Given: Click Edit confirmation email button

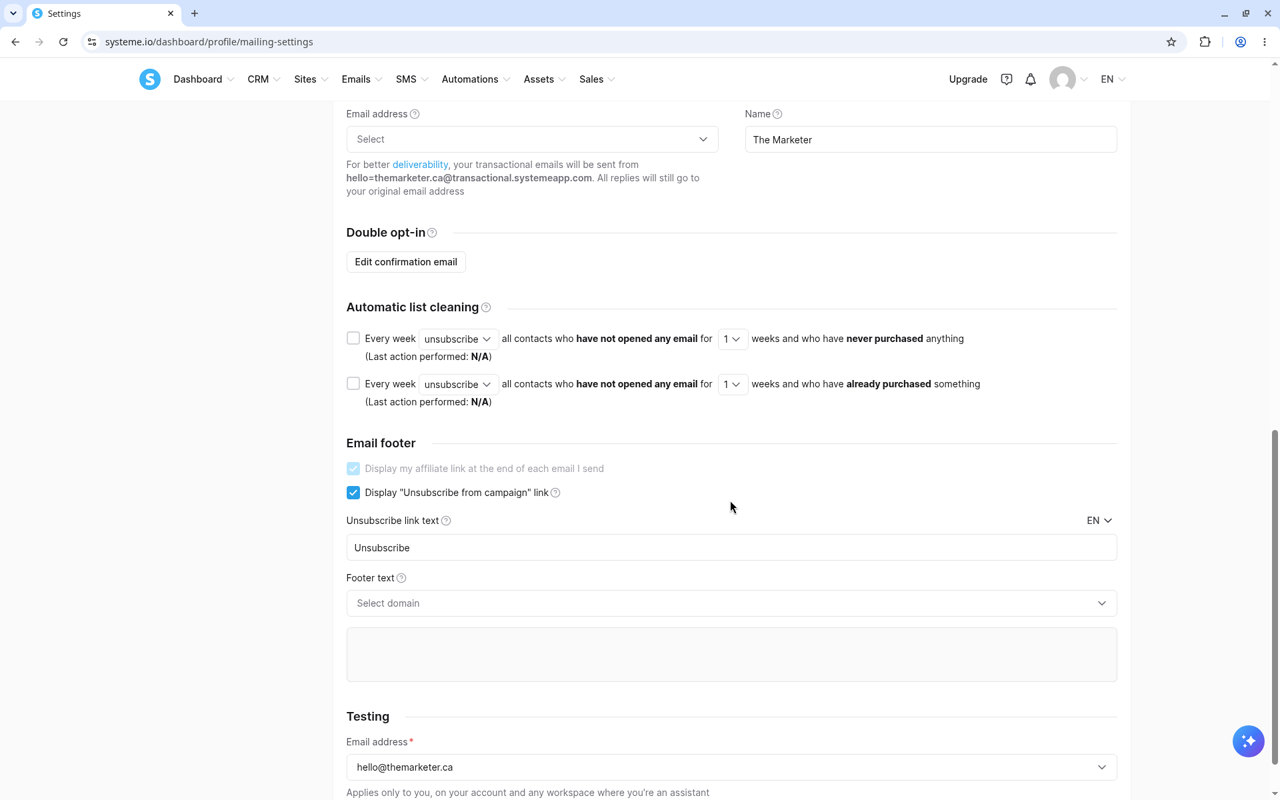Looking at the screenshot, I should click(406, 262).
